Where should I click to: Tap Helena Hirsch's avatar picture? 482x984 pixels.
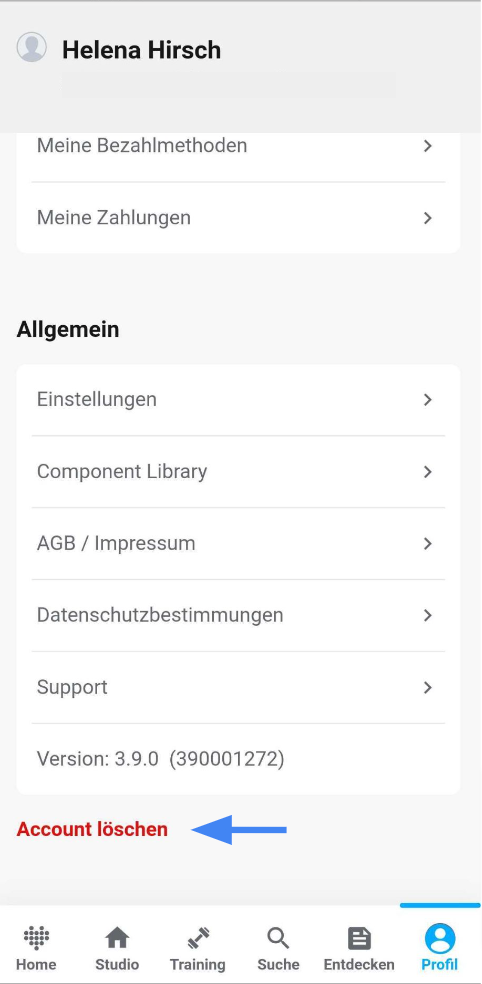click(31, 47)
